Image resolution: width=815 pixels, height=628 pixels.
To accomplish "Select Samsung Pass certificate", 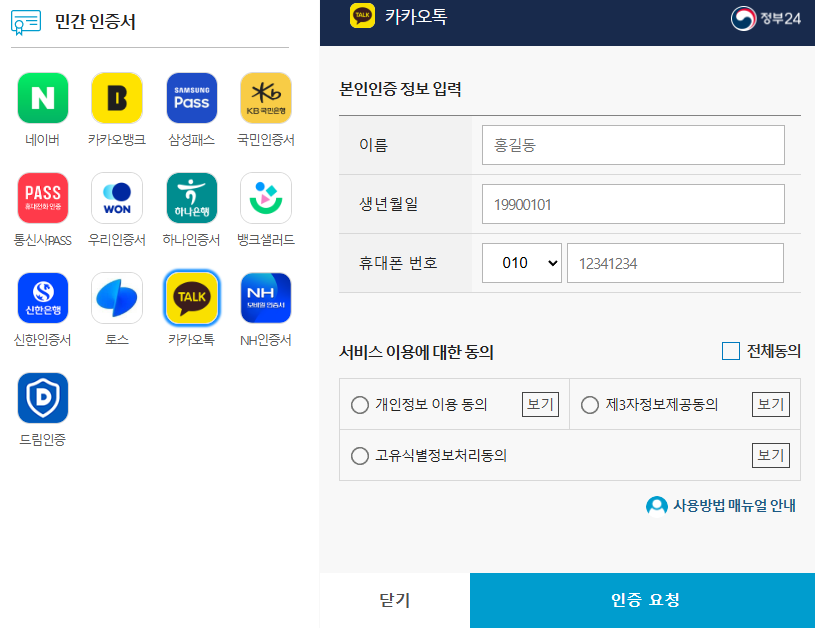I will pyautogui.click(x=192, y=98).
